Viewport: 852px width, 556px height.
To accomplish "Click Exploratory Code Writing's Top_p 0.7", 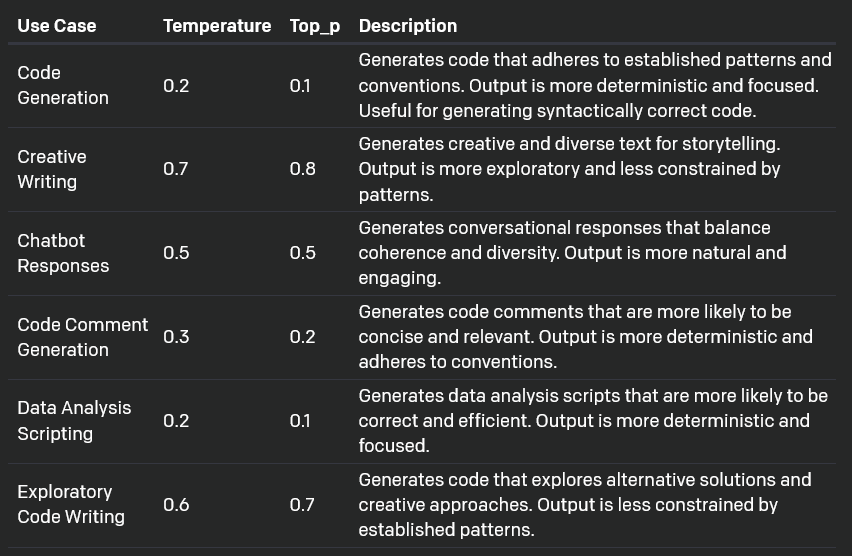I will (302, 505).
